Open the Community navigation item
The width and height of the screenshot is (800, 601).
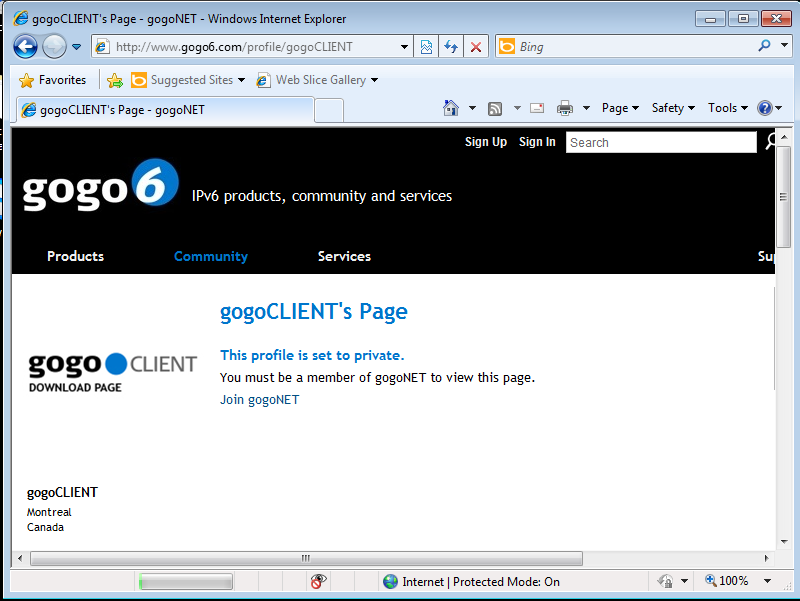coord(211,256)
